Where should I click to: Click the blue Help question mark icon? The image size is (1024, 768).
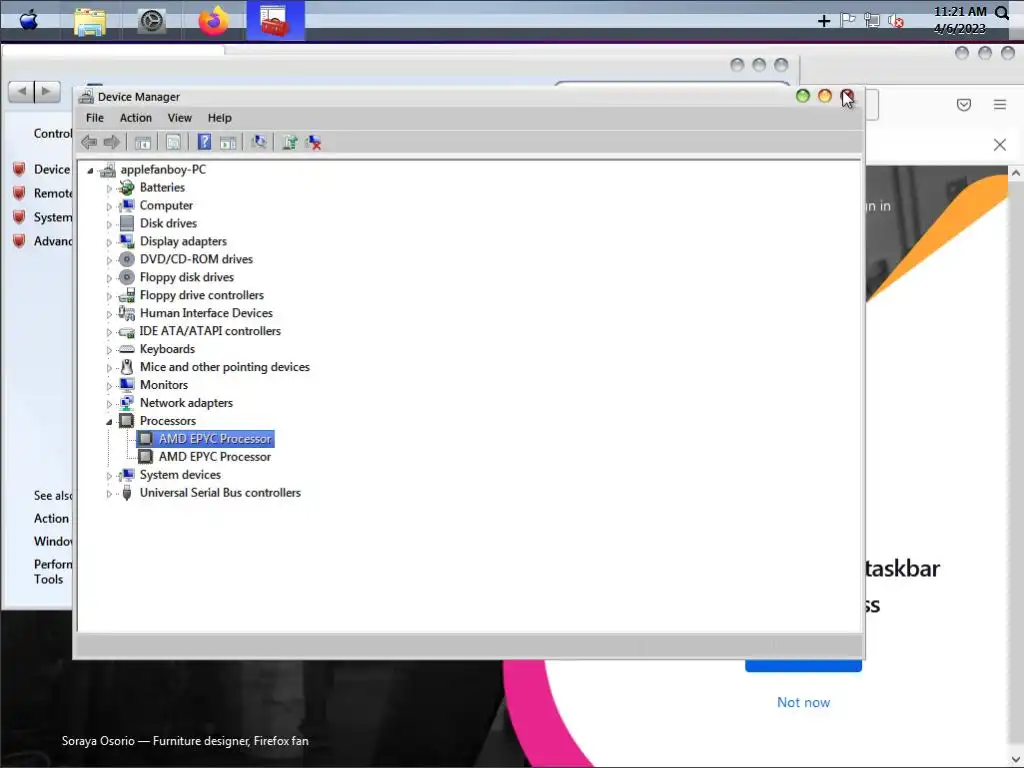click(204, 142)
